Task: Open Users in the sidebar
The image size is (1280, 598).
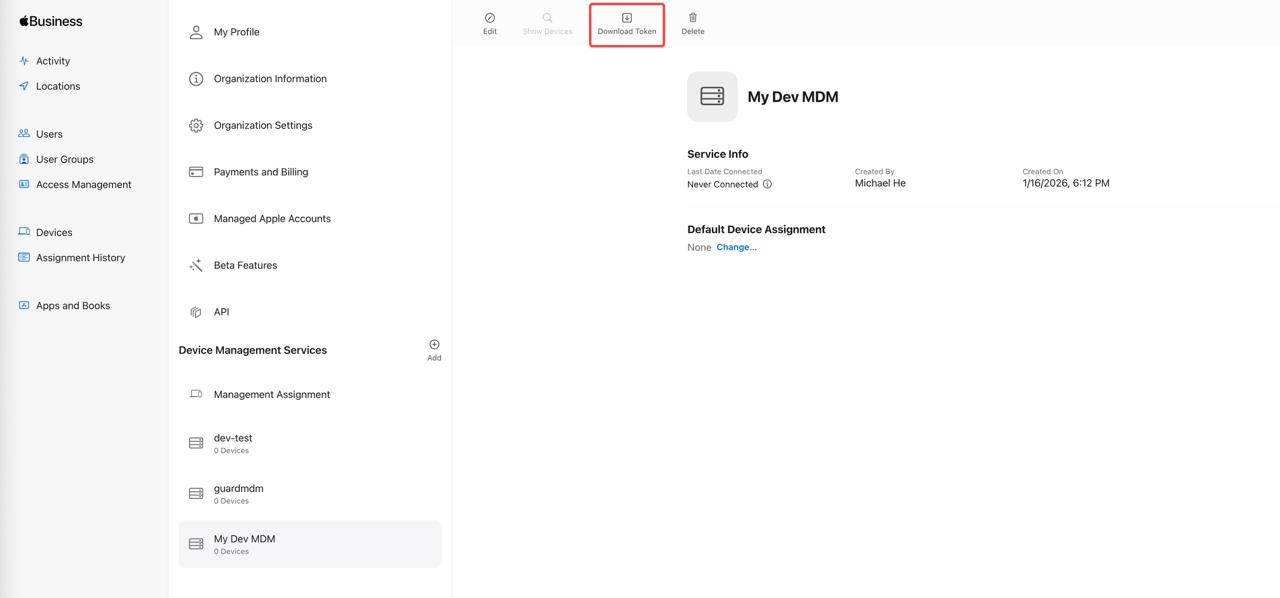Action: pyautogui.click(x=49, y=134)
